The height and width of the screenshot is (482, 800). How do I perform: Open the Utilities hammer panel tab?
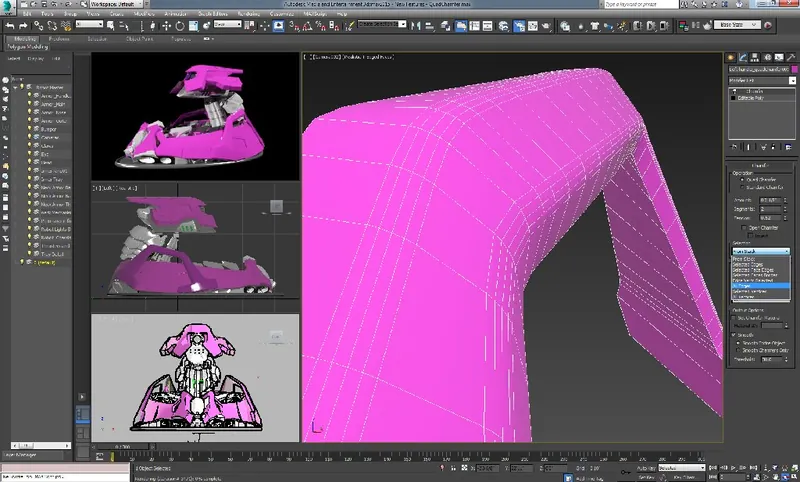791,57
